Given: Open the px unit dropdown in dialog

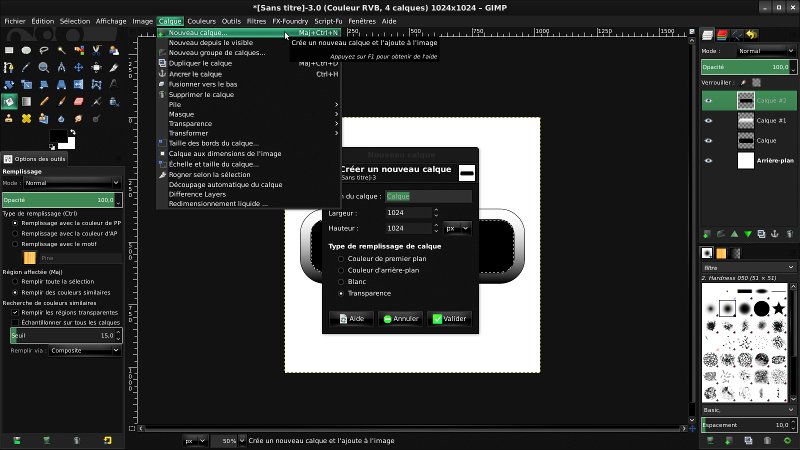Looking at the screenshot, I should pyautogui.click(x=457, y=229).
